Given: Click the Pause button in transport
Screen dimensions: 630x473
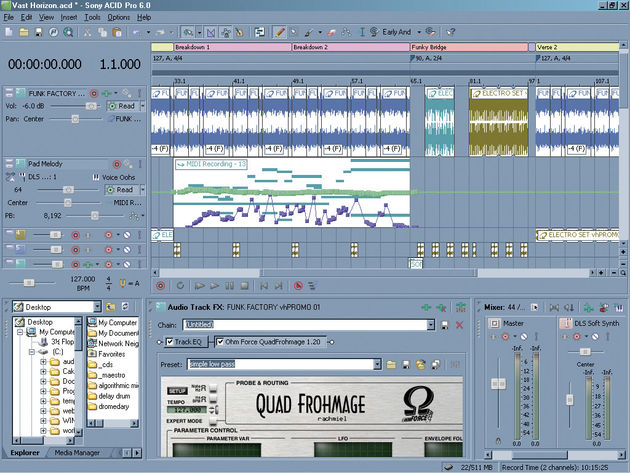Looking at the screenshot, I should click(229, 286).
